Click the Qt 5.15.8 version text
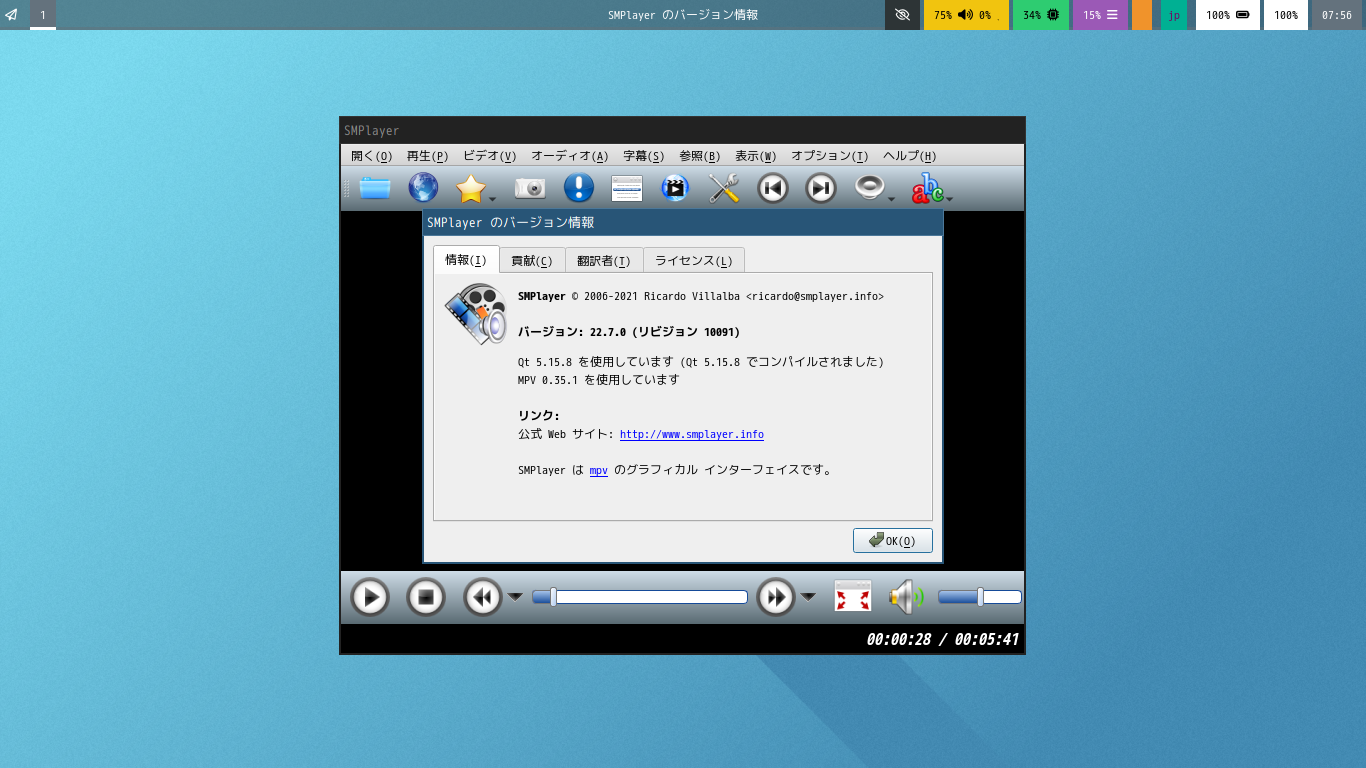 tap(701, 362)
